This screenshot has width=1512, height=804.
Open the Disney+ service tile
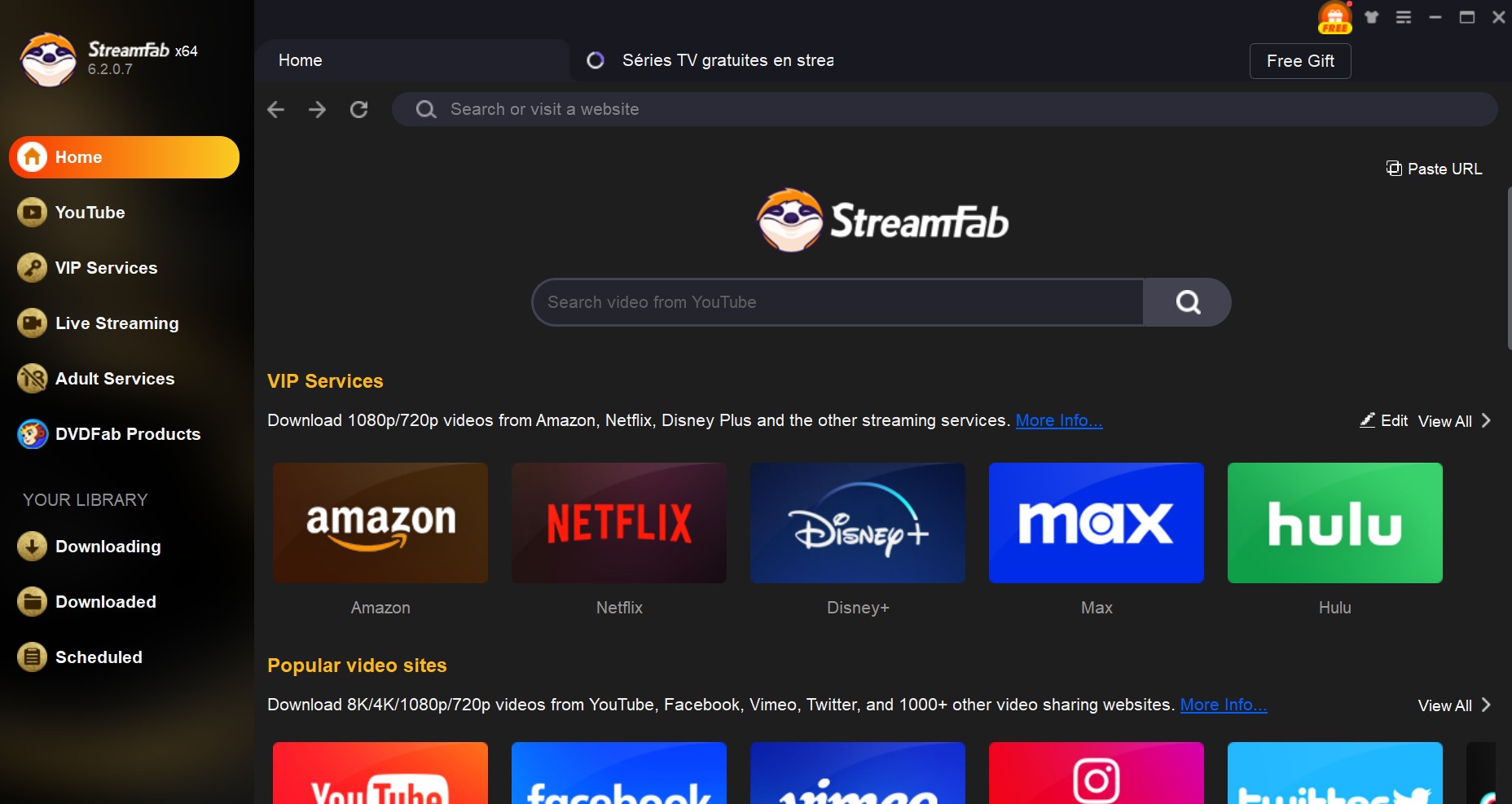(858, 523)
